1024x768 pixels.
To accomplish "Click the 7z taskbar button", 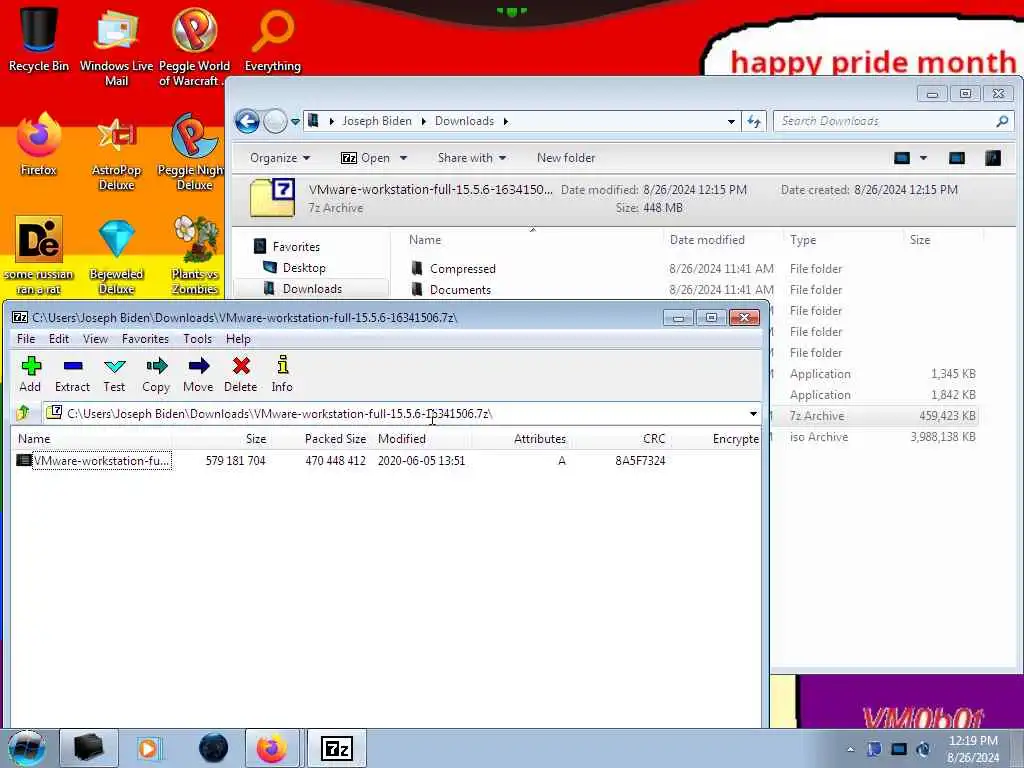I will (336, 748).
